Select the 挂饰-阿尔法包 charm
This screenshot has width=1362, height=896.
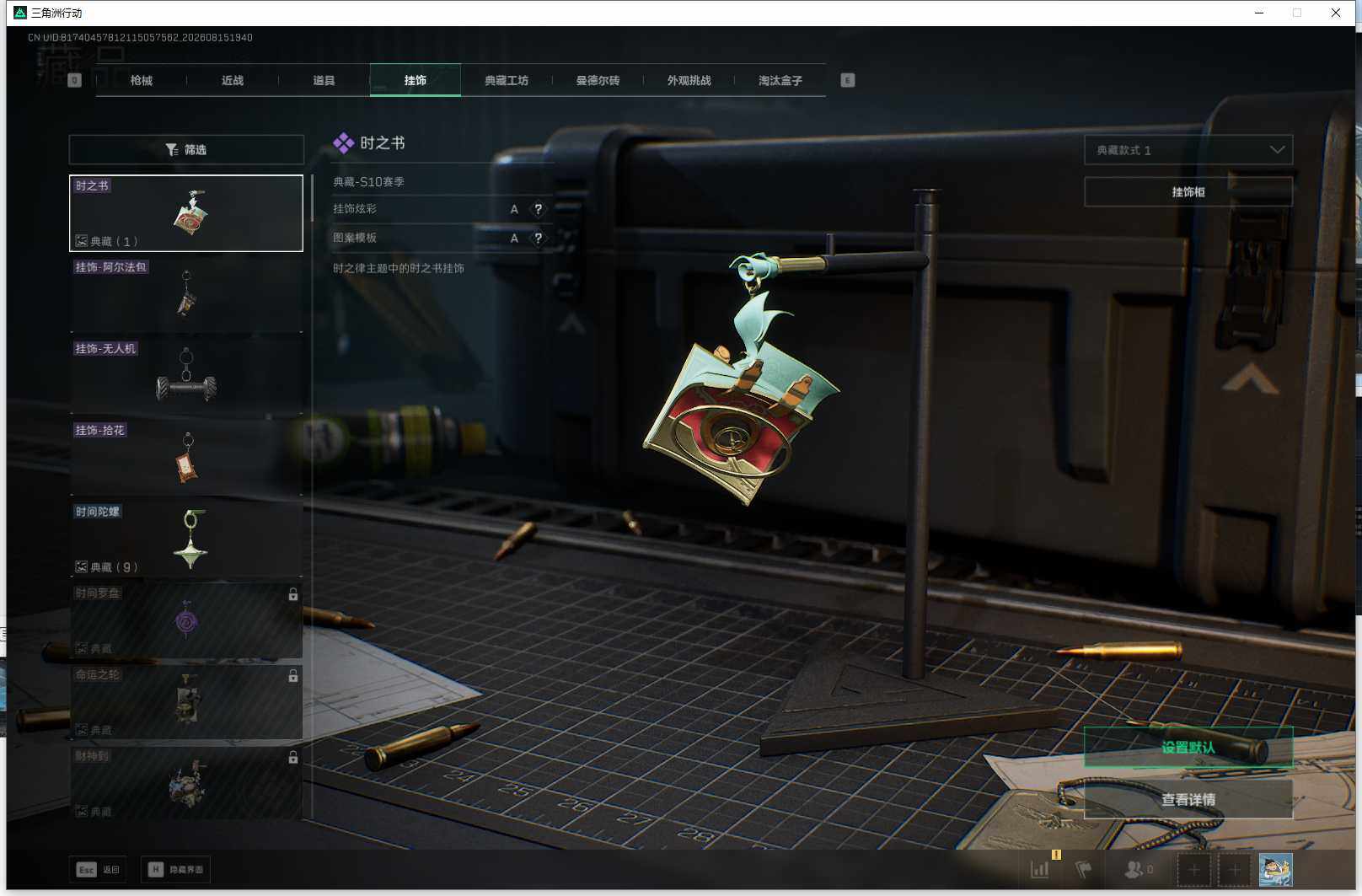click(x=186, y=294)
